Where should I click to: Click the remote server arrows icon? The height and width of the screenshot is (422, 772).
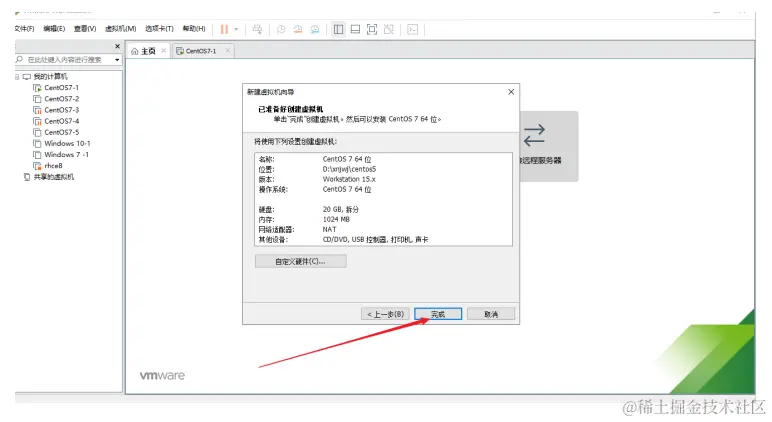tap(534, 135)
